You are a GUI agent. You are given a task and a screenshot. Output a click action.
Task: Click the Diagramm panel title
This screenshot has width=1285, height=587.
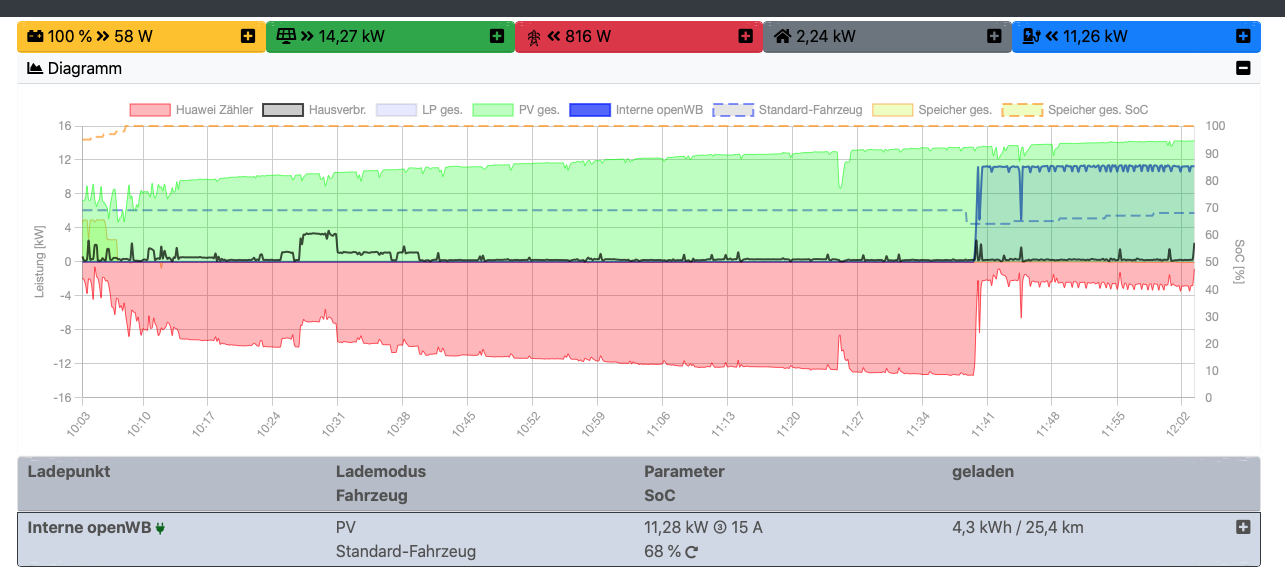[85, 68]
